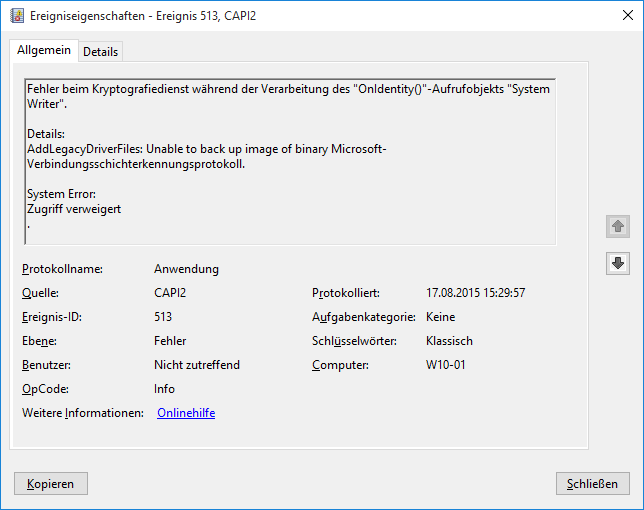Click the Schlüsselwörter value Klassisch
644x510 pixels.
[x=449, y=341]
